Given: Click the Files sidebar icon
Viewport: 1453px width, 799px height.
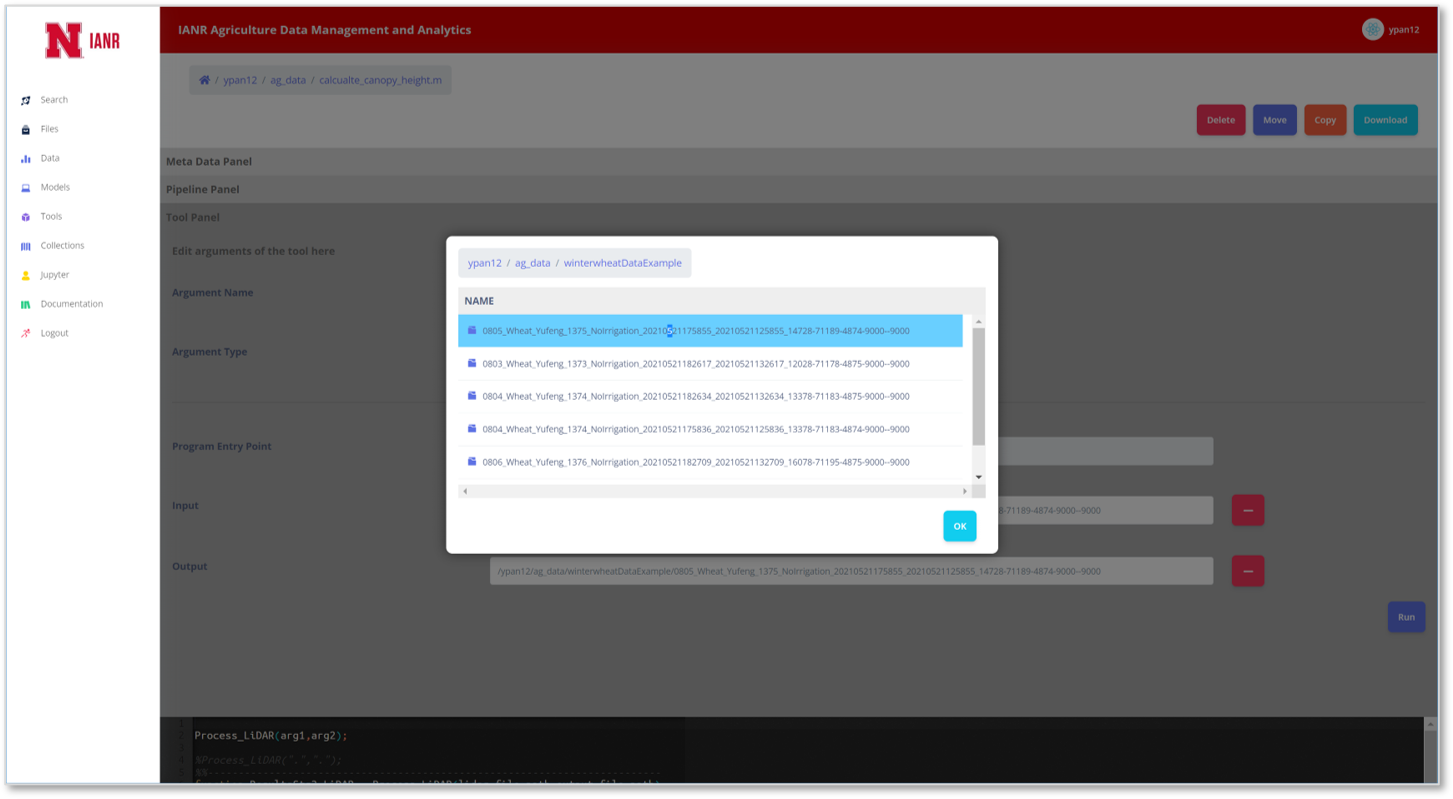Looking at the screenshot, I should pos(26,129).
